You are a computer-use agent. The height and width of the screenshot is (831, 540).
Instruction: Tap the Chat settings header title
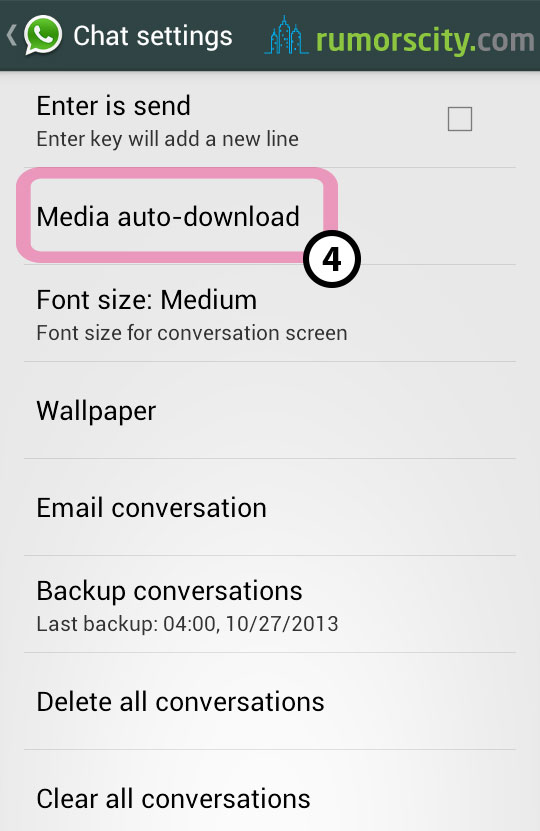pyautogui.click(x=153, y=36)
